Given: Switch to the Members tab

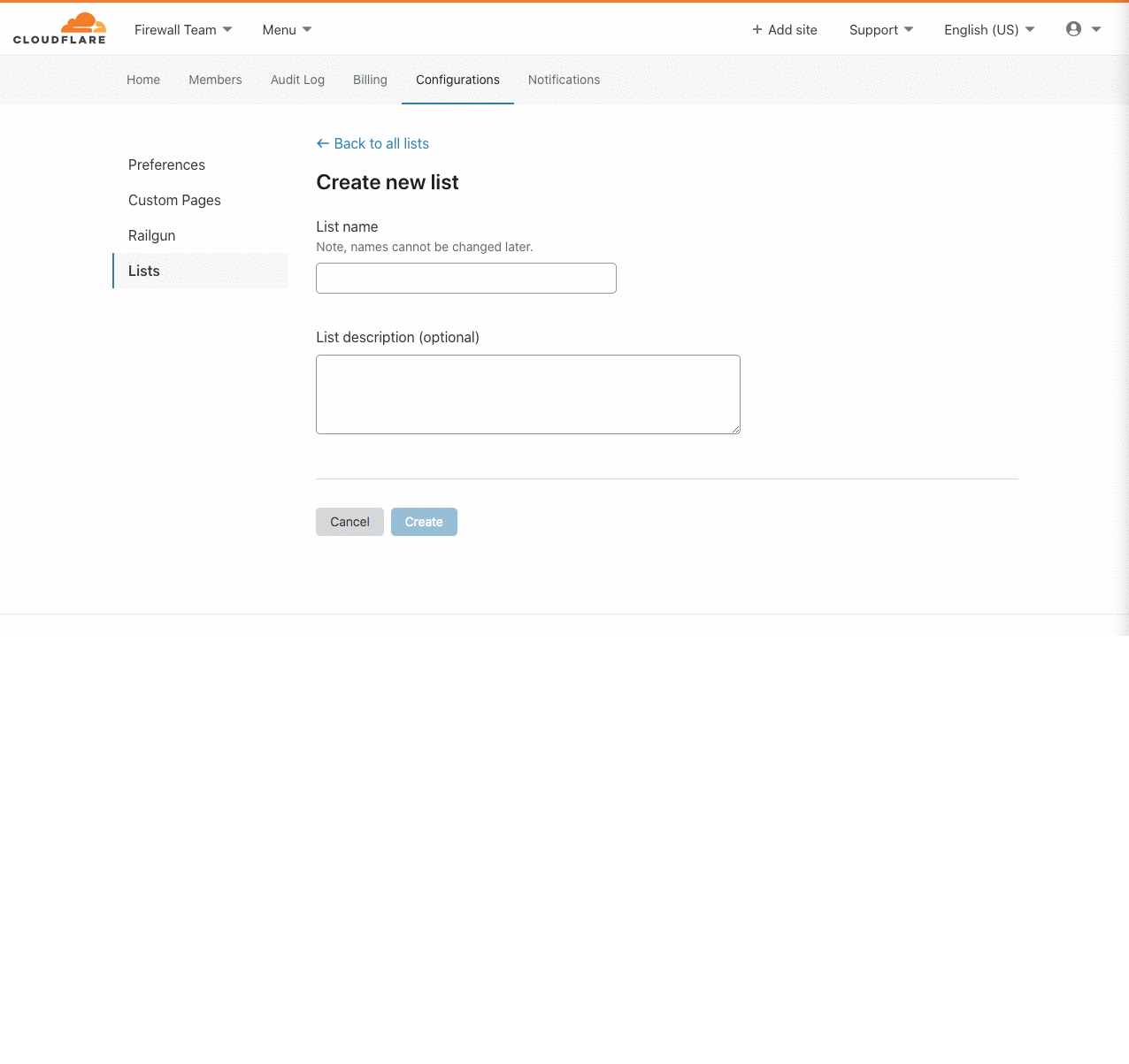Looking at the screenshot, I should point(215,80).
